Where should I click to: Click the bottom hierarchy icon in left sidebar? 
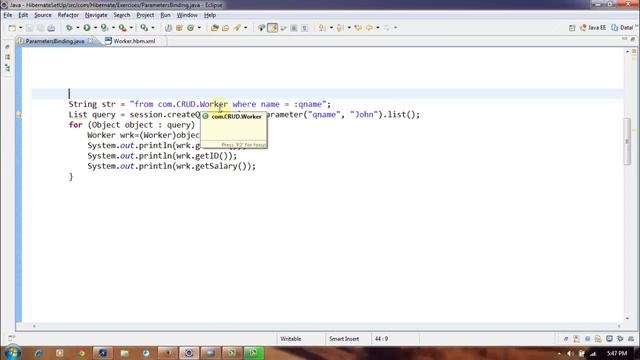coord(7,68)
